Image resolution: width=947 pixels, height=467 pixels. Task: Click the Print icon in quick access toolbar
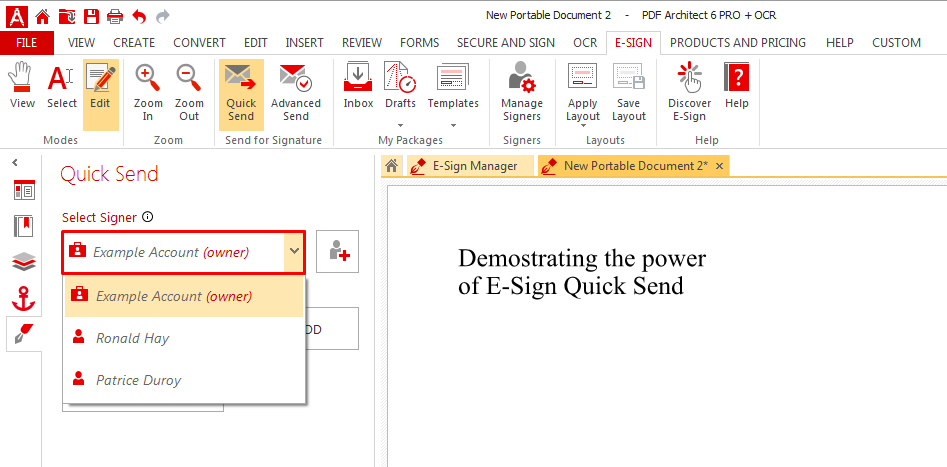(x=115, y=16)
